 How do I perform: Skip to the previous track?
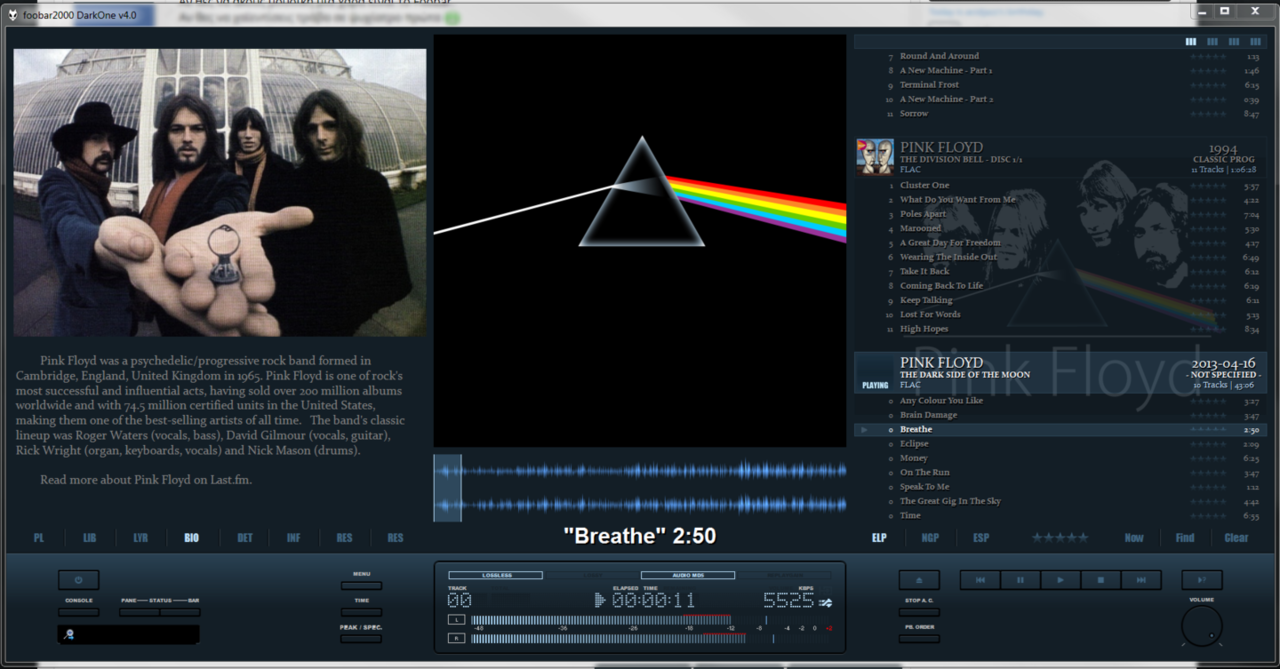click(980, 580)
